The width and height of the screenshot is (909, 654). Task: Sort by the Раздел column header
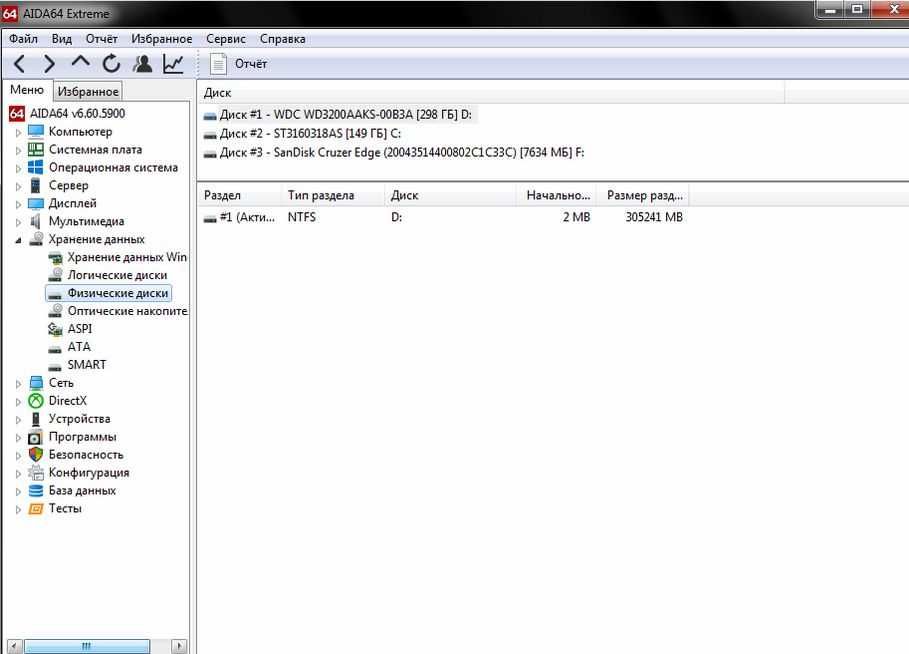239,195
